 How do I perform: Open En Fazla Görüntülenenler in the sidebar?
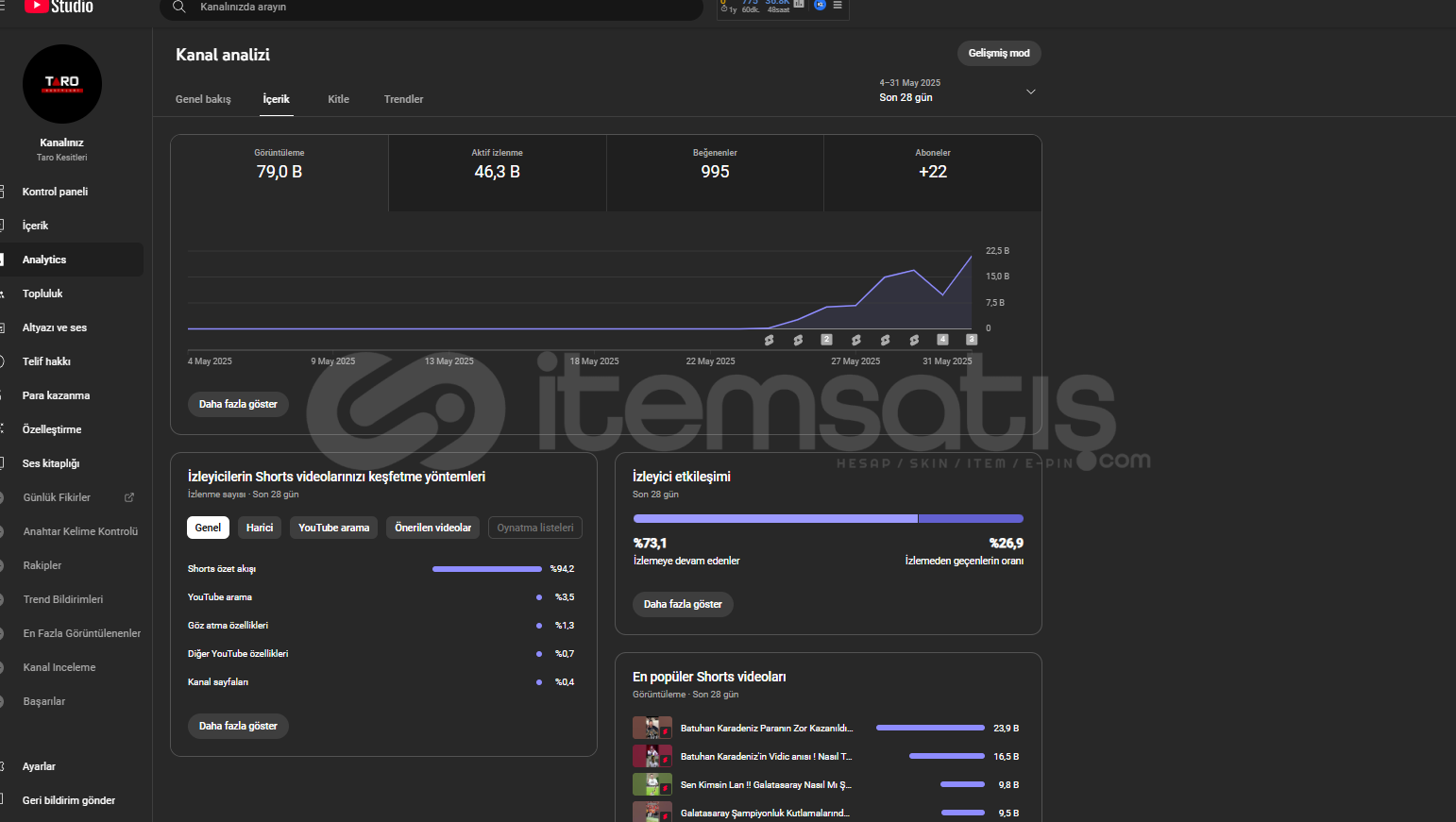[72, 633]
